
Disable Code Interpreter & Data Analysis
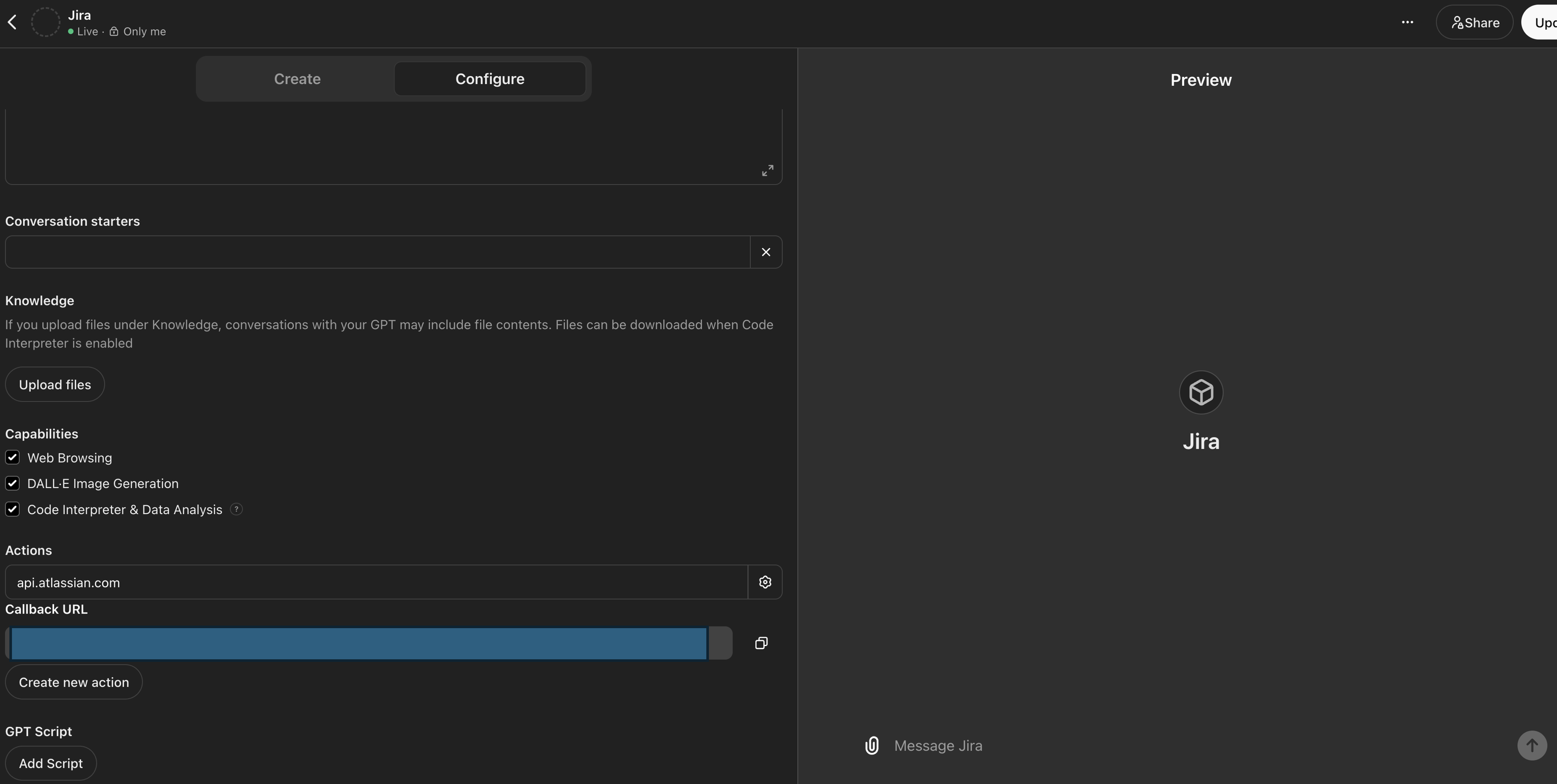(13, 509)
